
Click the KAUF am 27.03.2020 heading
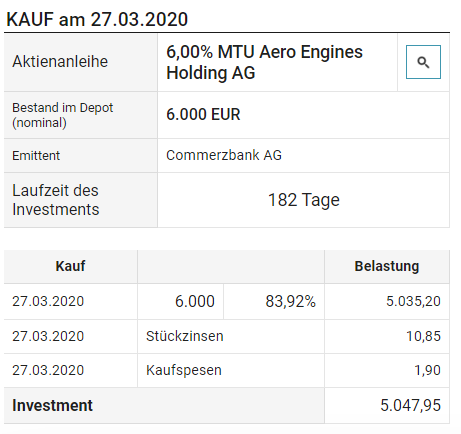(x=97, y=19)
